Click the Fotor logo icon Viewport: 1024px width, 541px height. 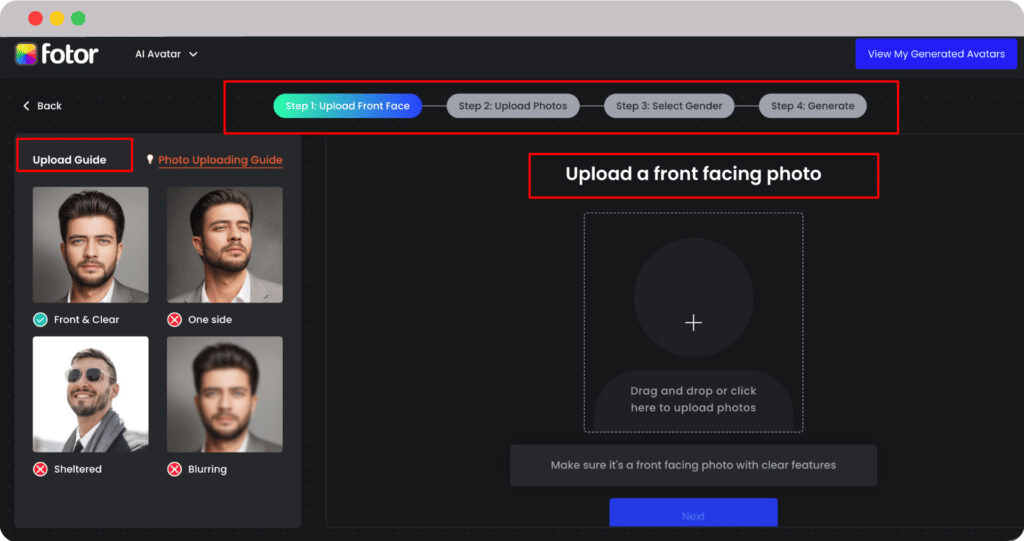[26, 54]
